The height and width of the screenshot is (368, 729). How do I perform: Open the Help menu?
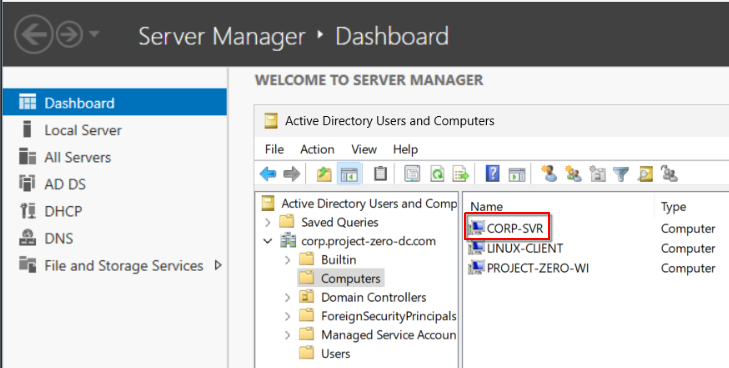405,149
